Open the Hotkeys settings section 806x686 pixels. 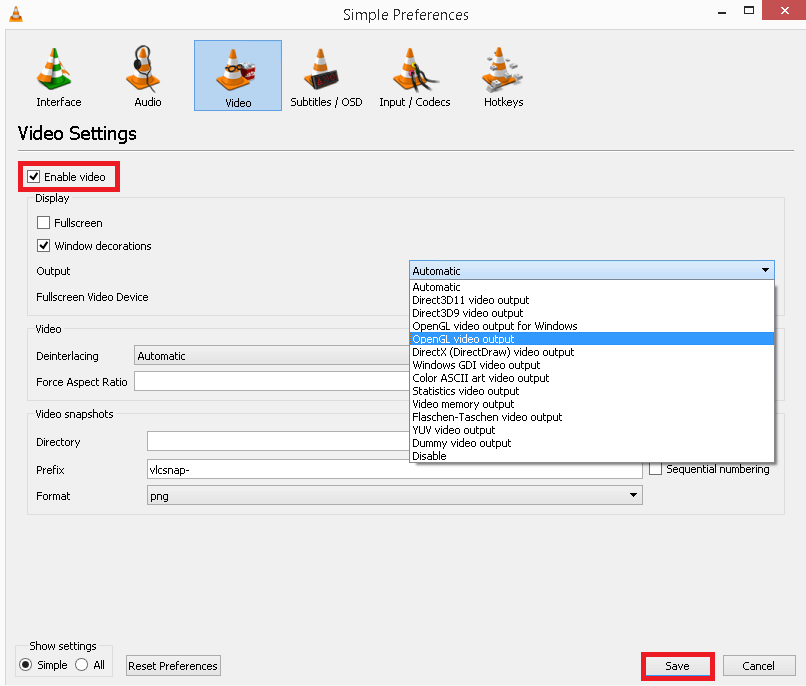click(502, 75)
